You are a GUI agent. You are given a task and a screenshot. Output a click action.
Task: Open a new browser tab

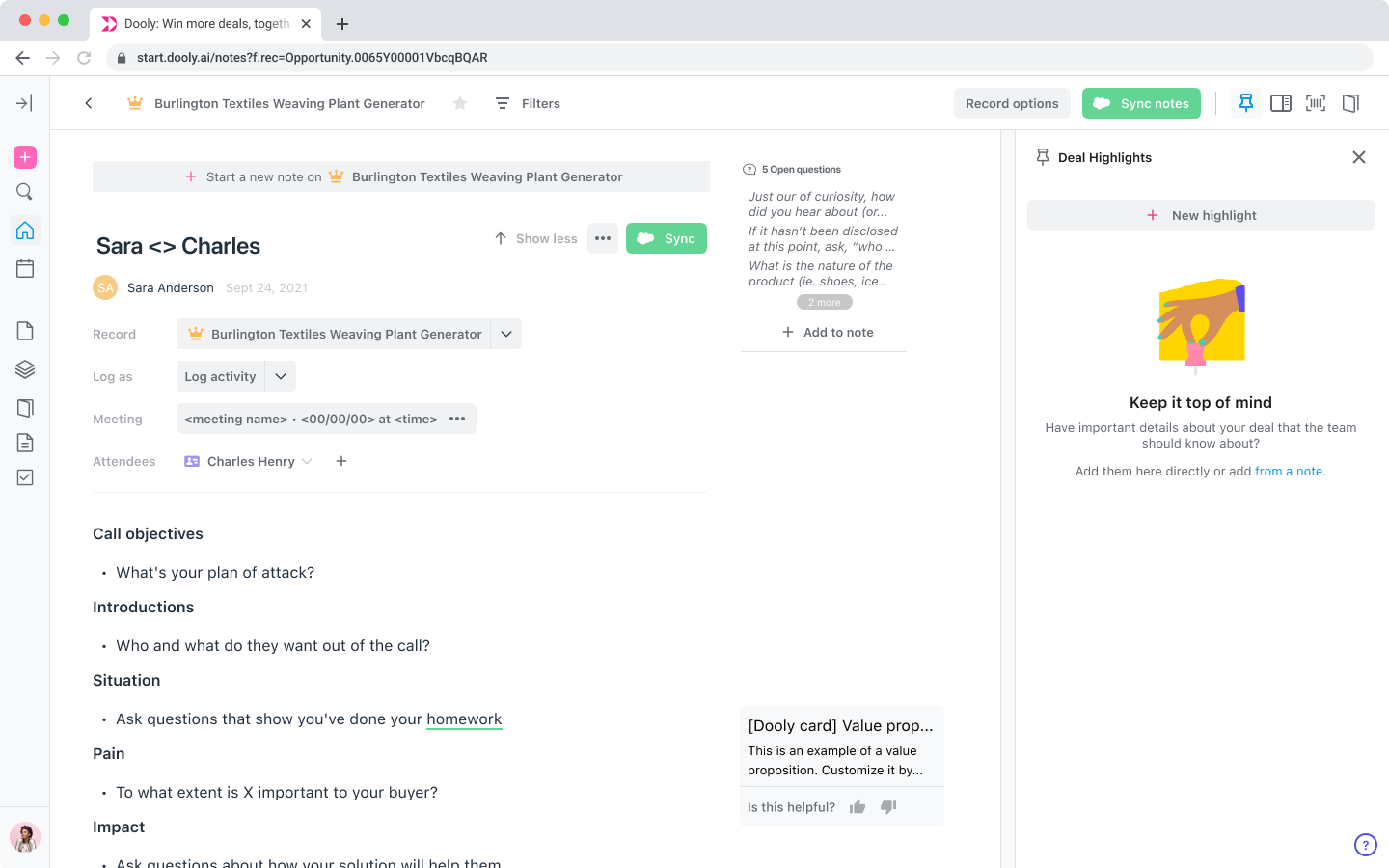click(342, 24)
